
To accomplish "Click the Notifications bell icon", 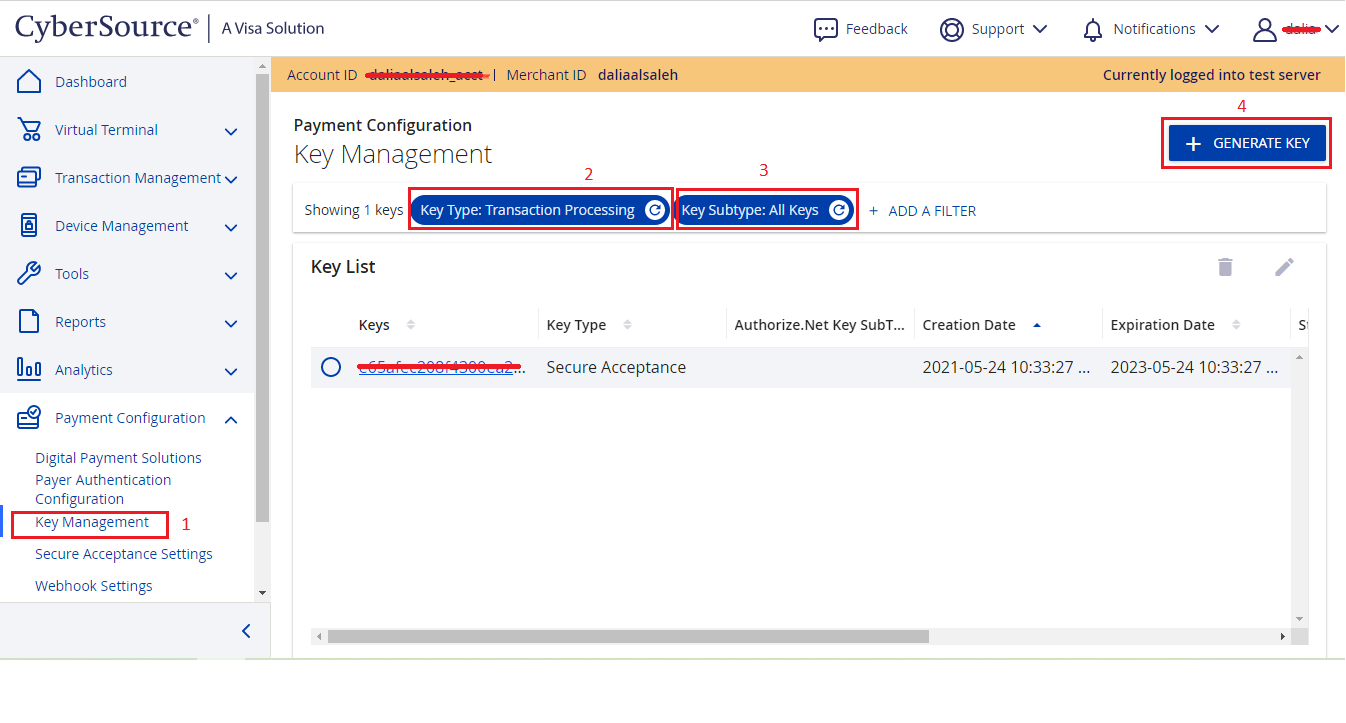I will [1093, 29].
